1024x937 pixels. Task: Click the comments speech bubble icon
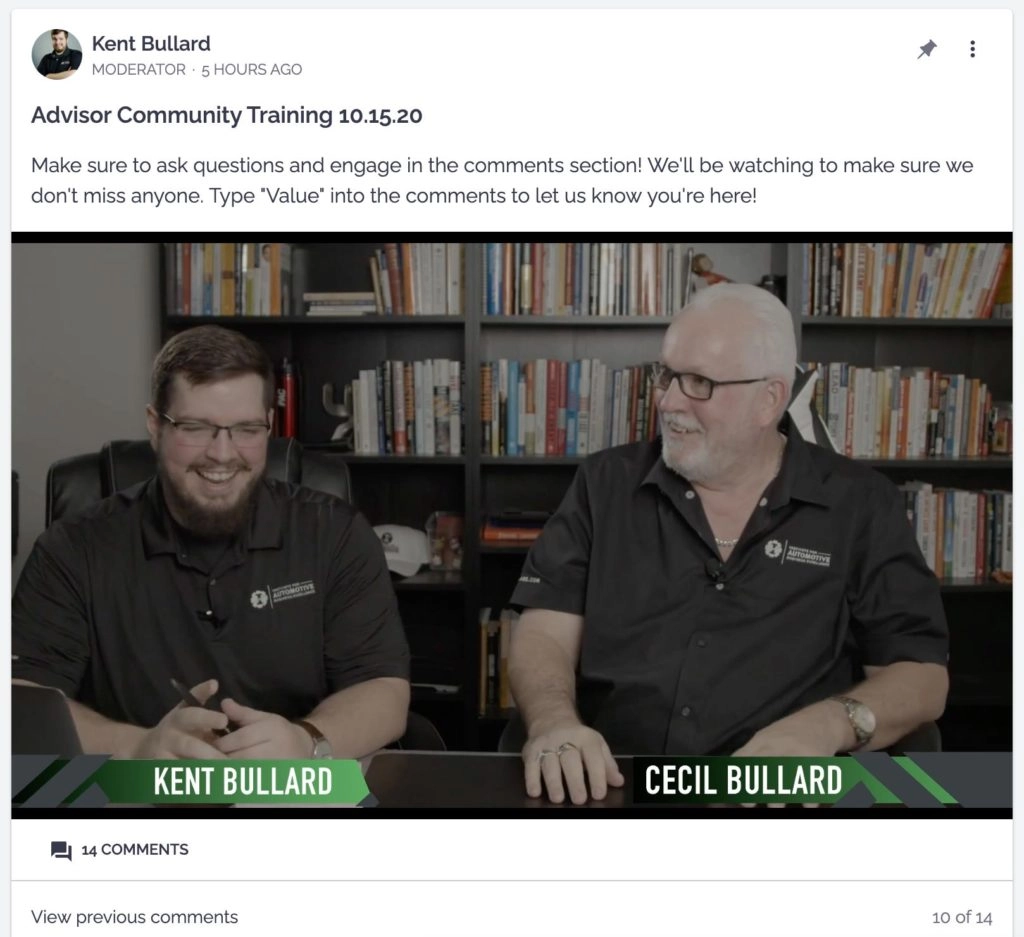[x=61, y=850]
